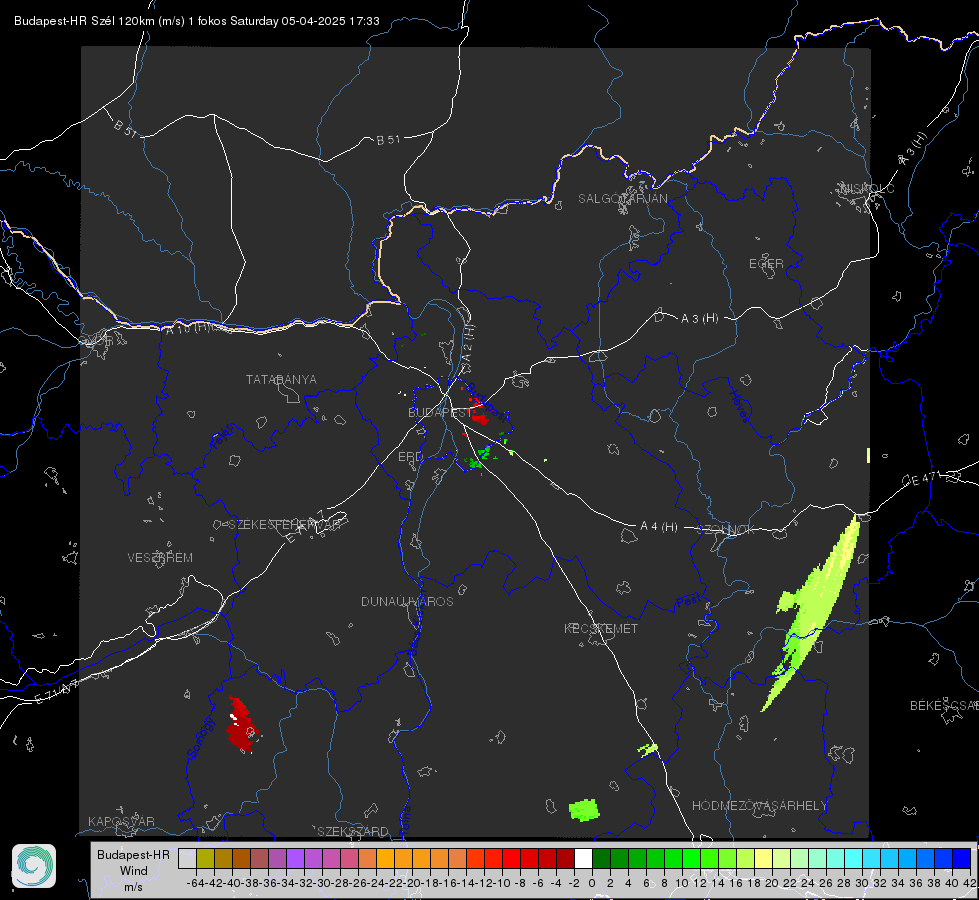Click the SZEKSZARD city label
979x900 pixels.
pos(353,831)
